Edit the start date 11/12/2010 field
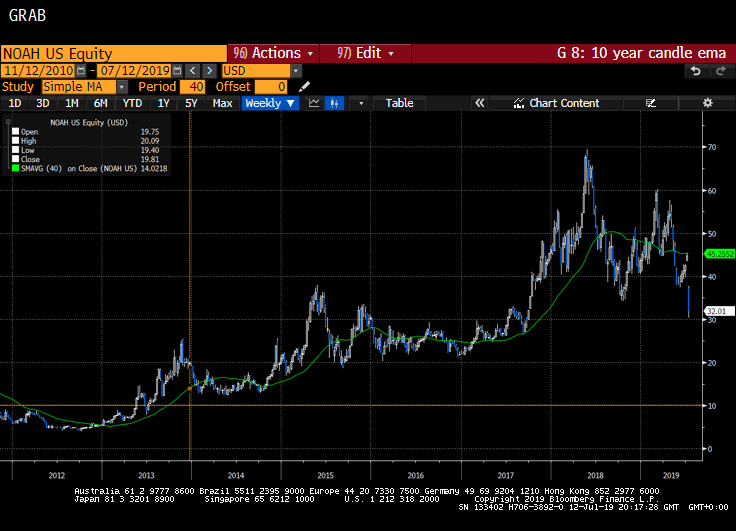Viewport: 736px width, 531px height. click(38, 71)
